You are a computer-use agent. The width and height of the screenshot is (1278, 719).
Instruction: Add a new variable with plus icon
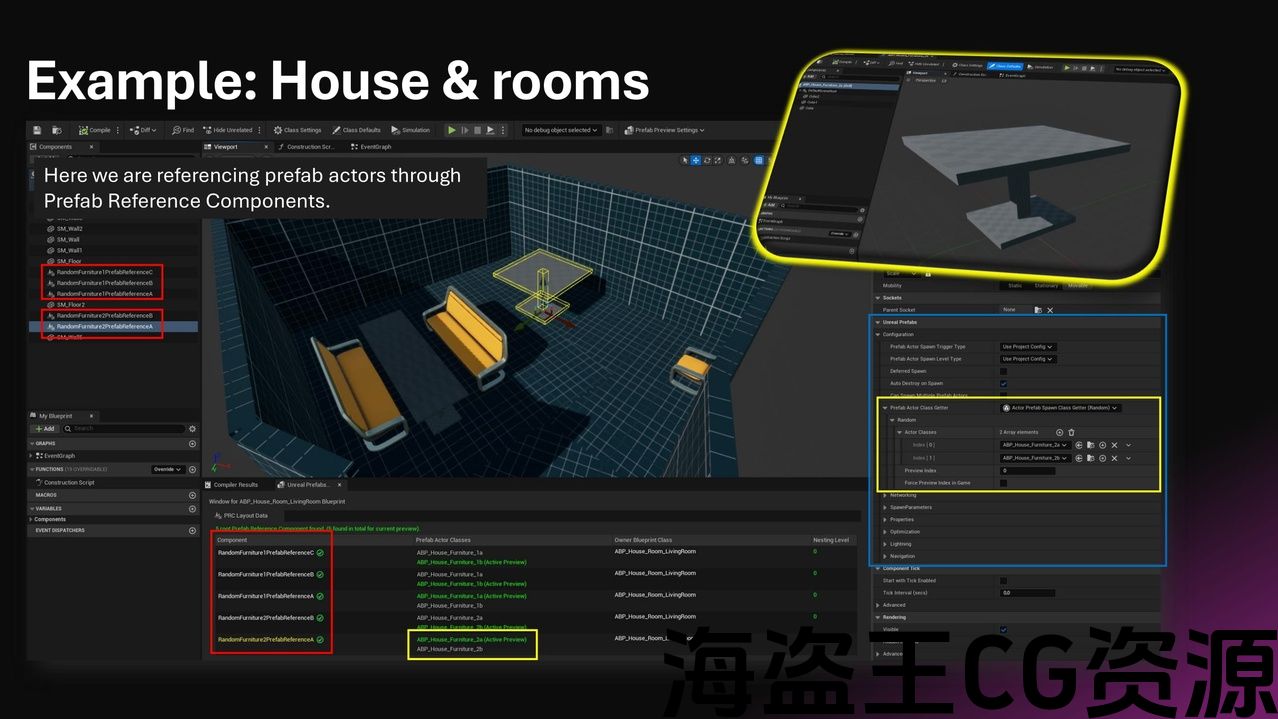tap(192, 508)
